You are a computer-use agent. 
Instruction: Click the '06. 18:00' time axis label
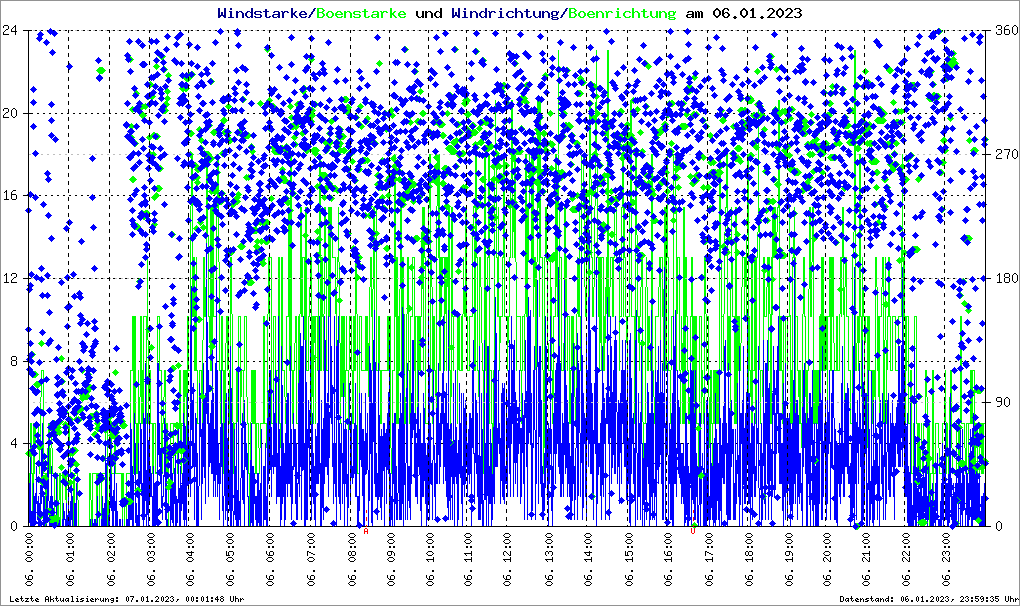click(x=749, y=559)
